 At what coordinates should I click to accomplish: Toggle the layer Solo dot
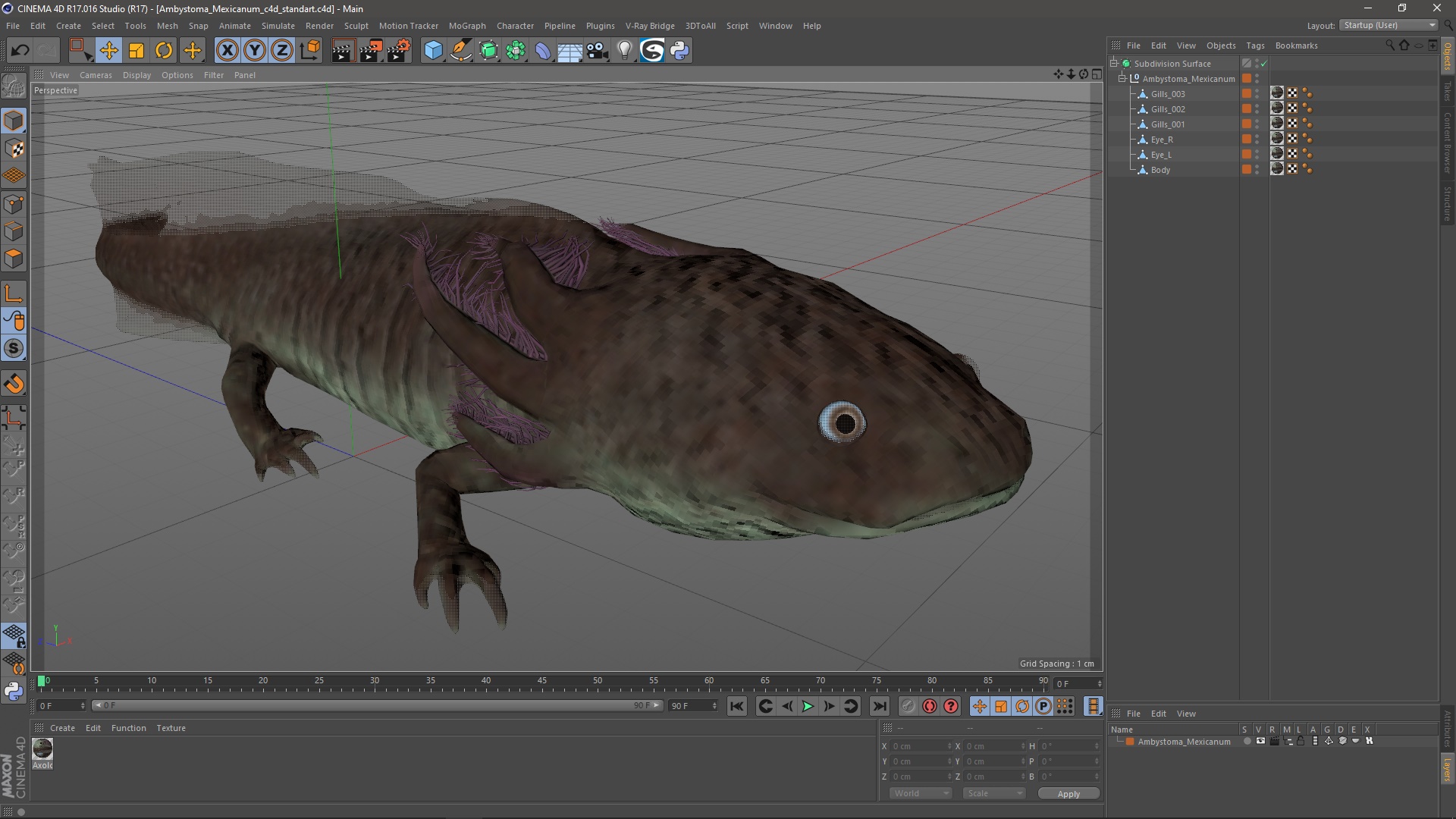(1247, 741)
